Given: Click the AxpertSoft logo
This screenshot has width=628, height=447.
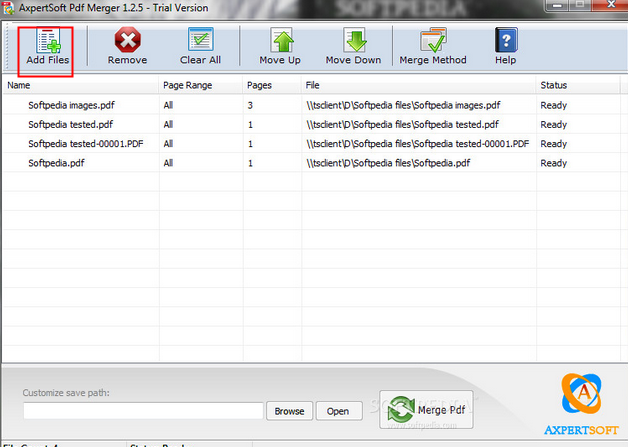Looking at the screenshot, I should (581, 405).
